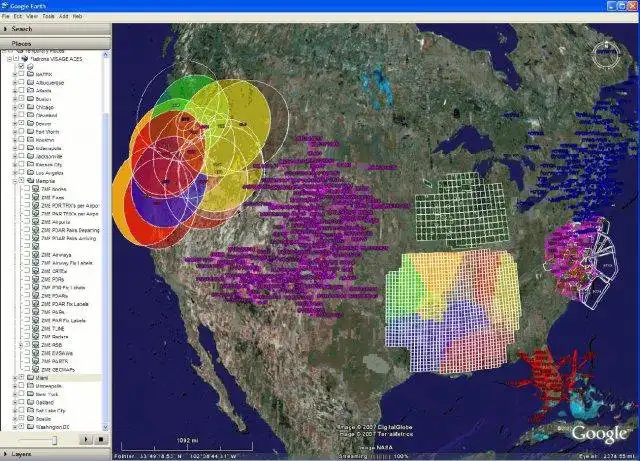Open the Edit menu

(x=18, y=16)
